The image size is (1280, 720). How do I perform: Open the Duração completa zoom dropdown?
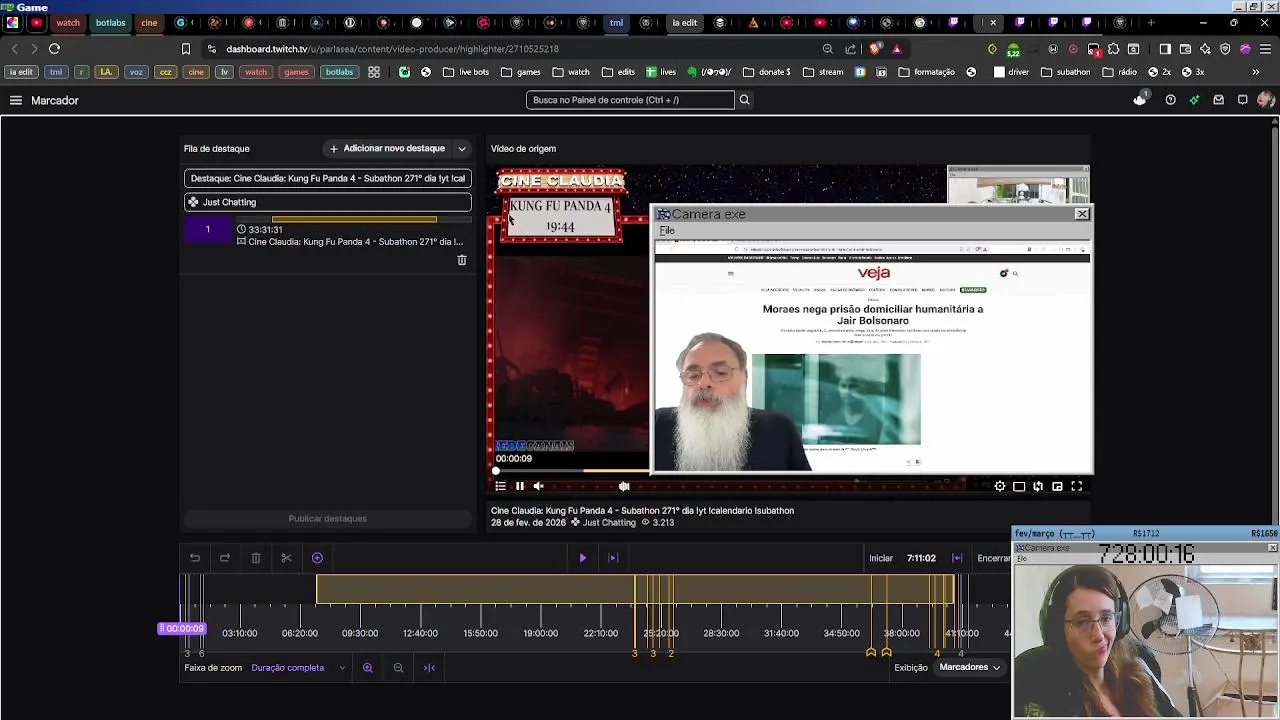coord(298,668)
